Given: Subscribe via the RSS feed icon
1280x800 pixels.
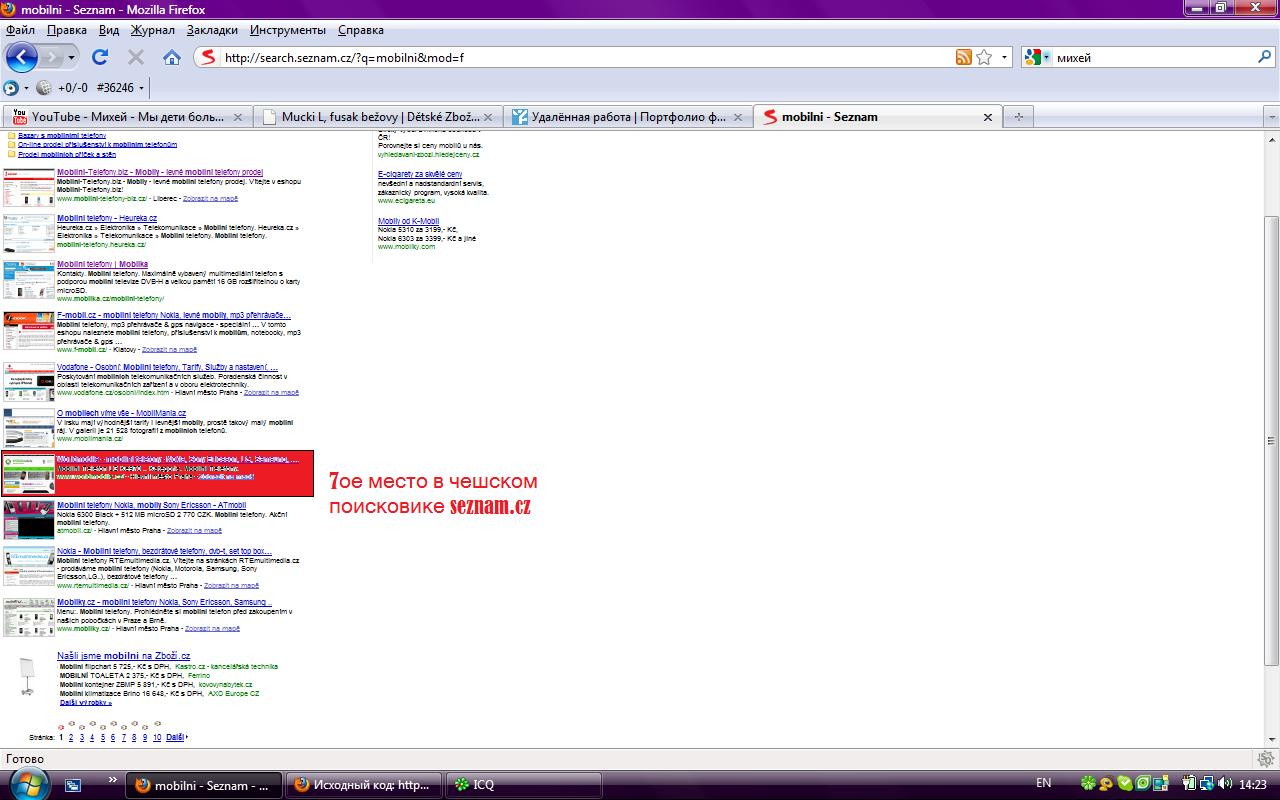Looking at the screenshot, I should pos(964,57).
